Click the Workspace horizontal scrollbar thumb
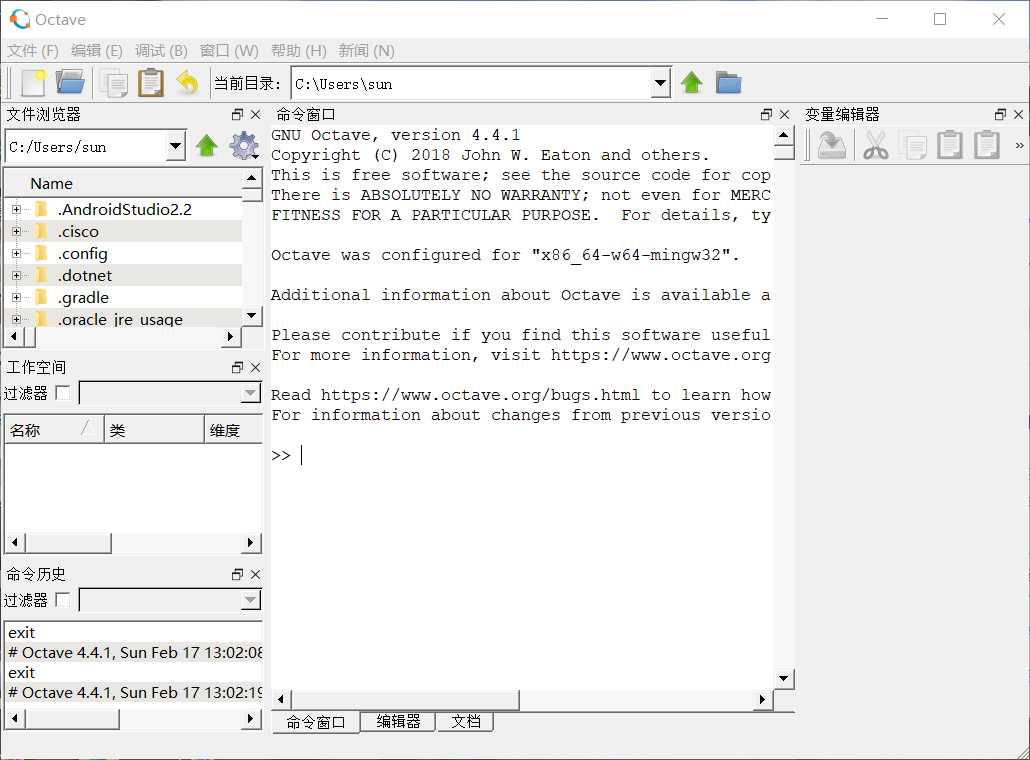Image resolution: width=1030 pixels, height=760 pixels. point(68,543)
